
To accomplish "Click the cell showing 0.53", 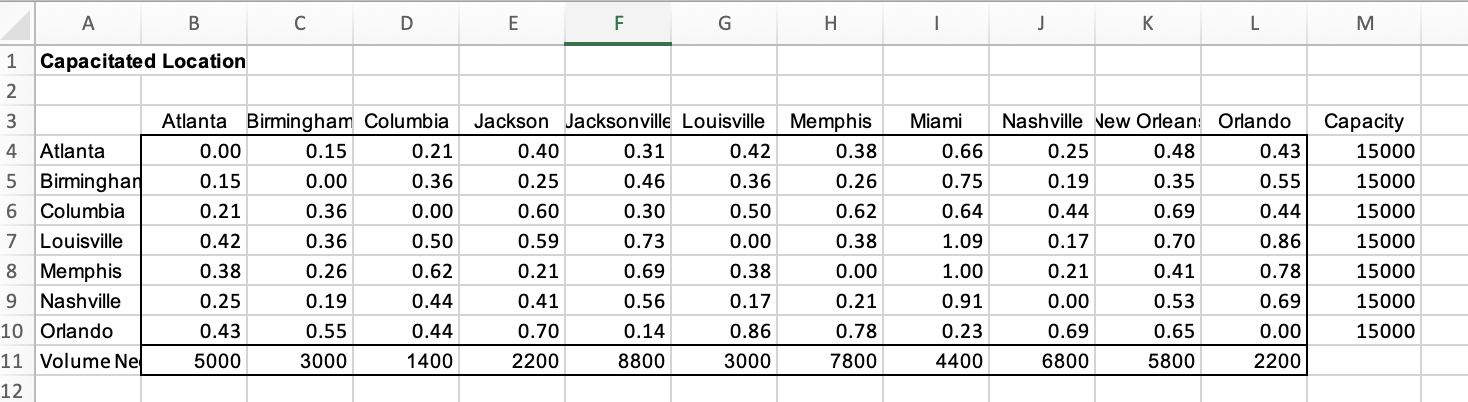I will (1147, 302).
